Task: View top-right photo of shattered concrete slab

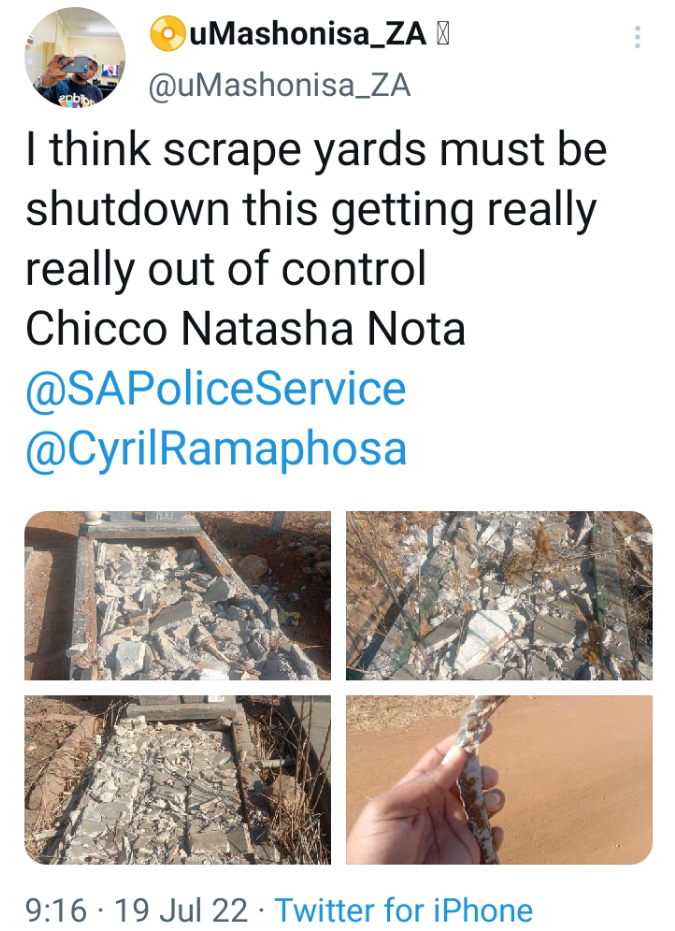Action: (x=499, y=595)
